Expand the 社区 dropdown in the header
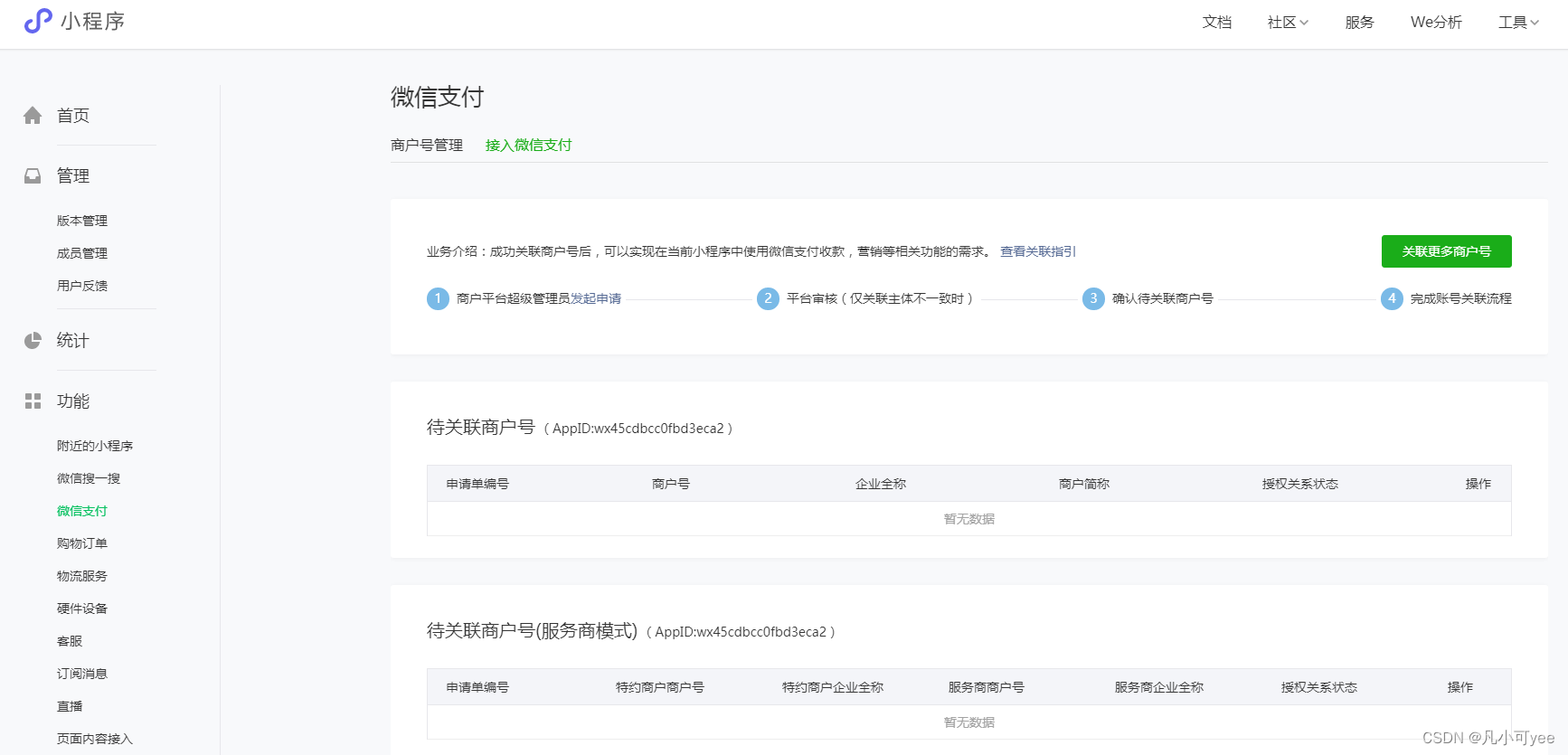This screenshot has width=1568, height=755. click(x=1288, y=23)
